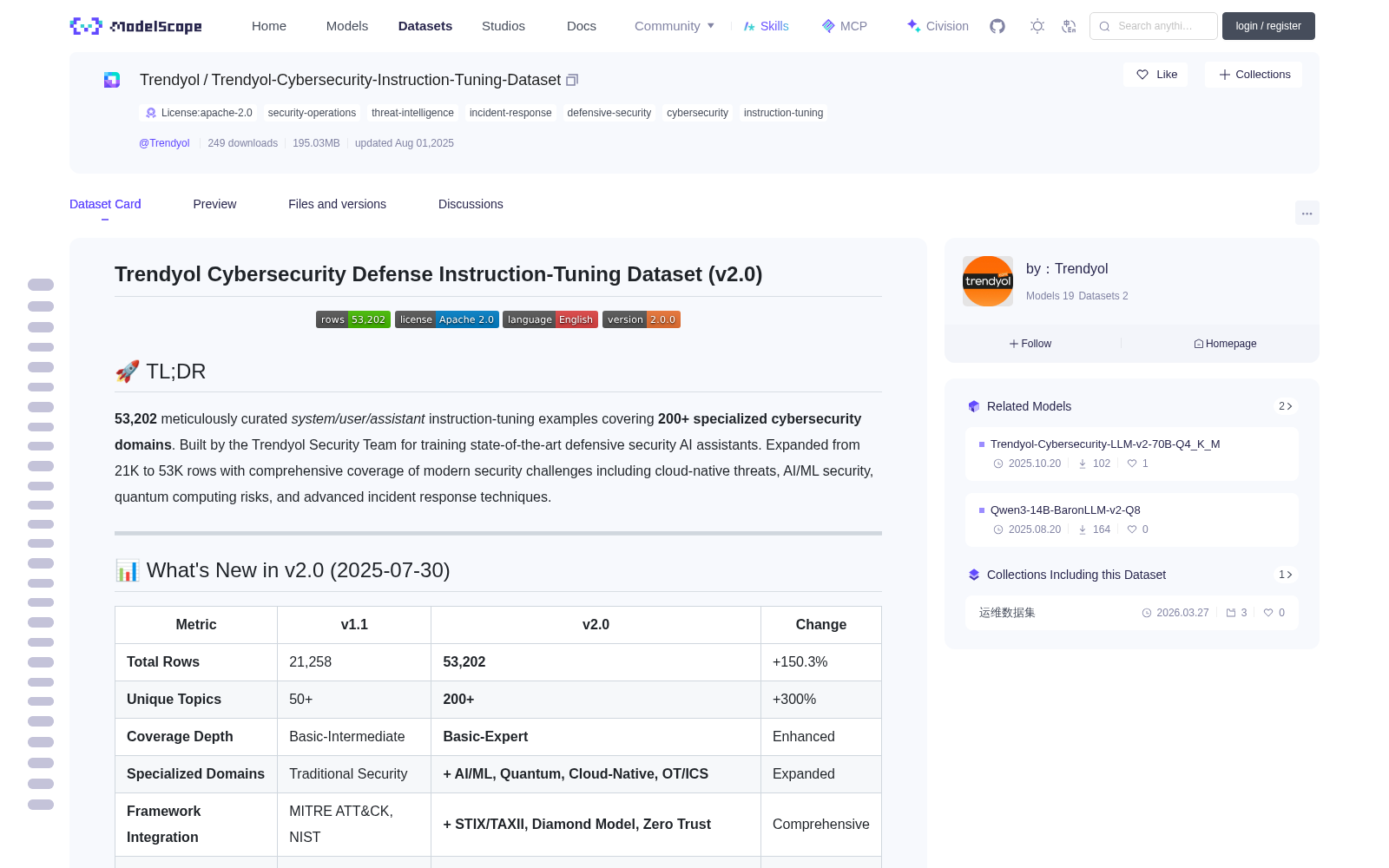The image size is (1389, 868).
Task: Click the login / register button
Action: 1268,26
